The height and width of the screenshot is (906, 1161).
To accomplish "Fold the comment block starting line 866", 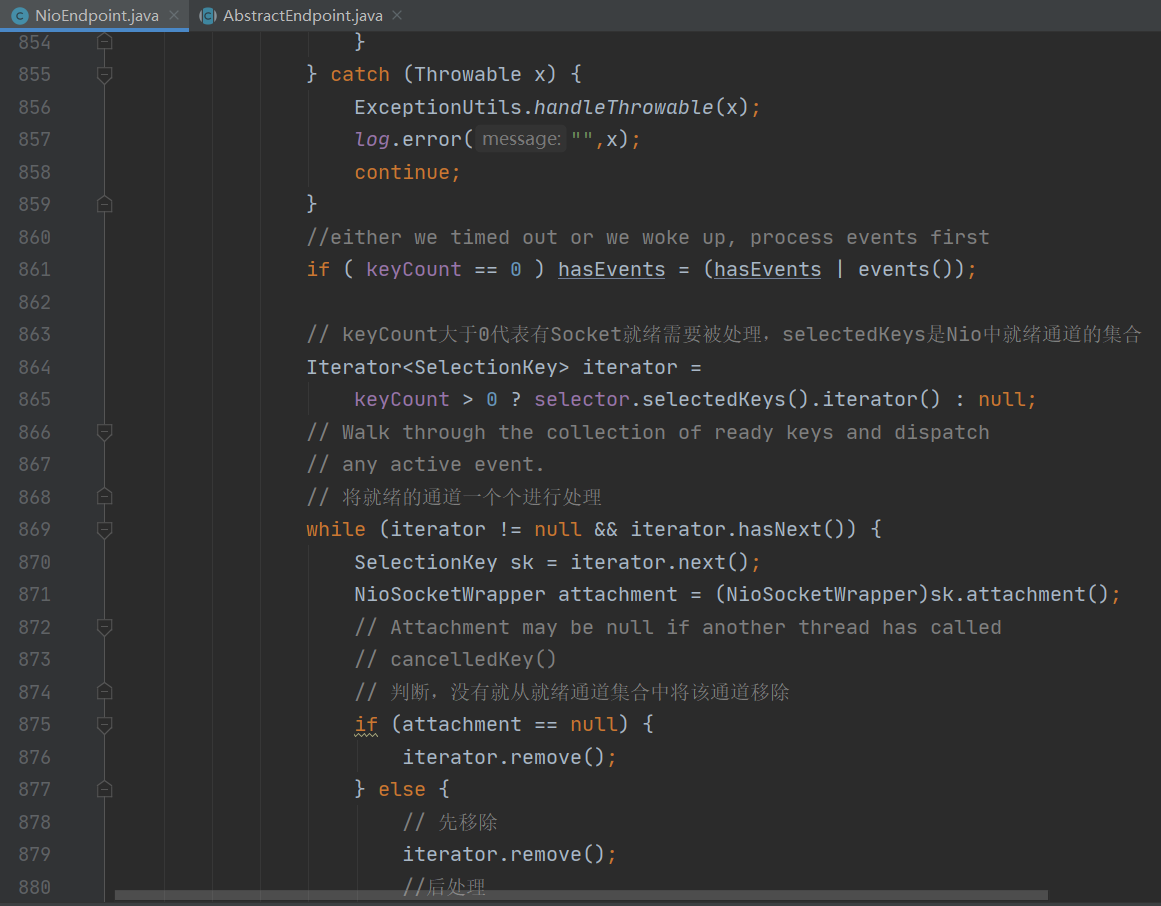I will point(104,432).
